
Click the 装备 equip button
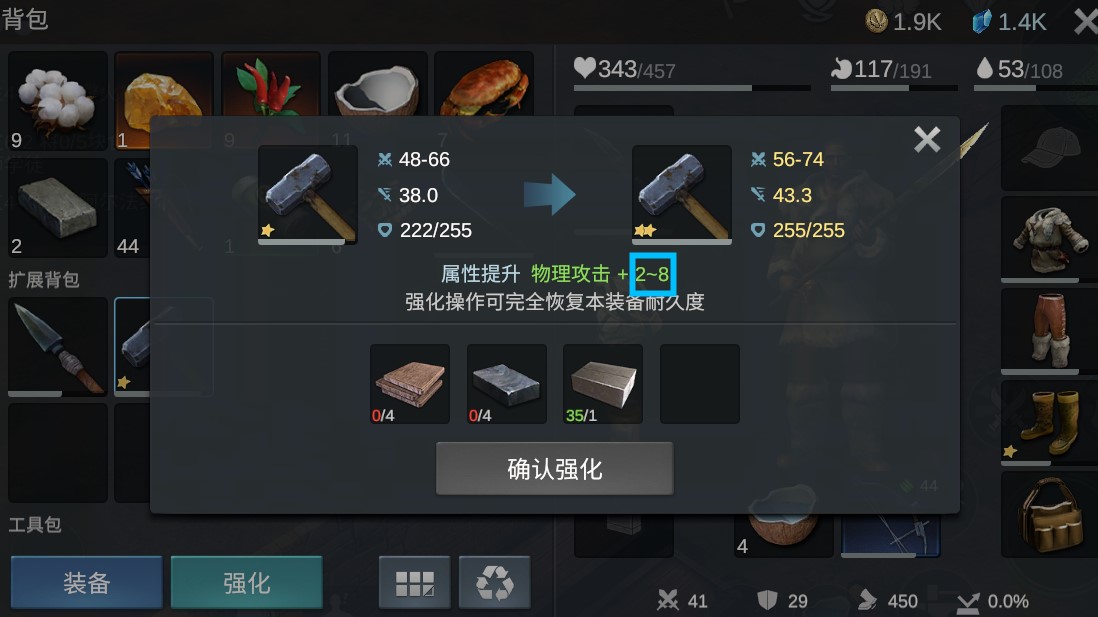87,582
